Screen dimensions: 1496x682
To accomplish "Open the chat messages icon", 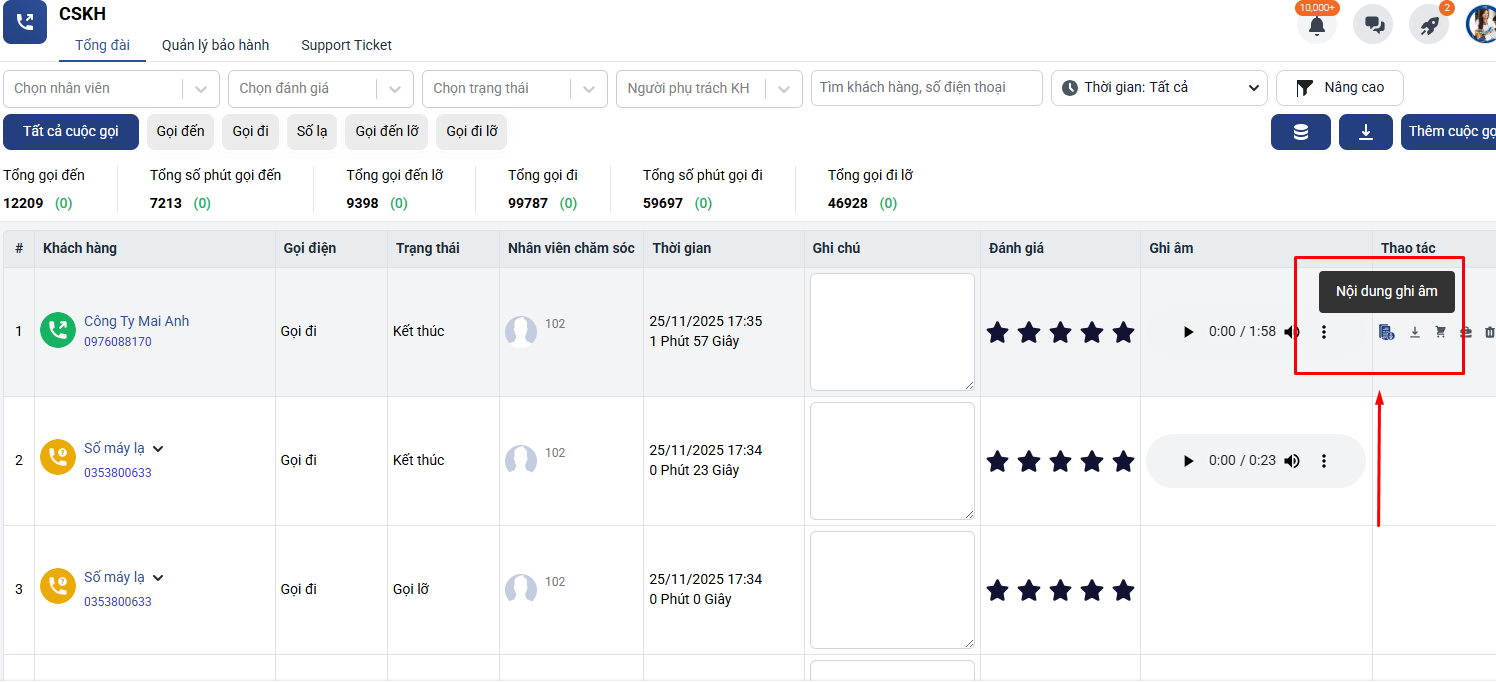I will (x=1373, y=26).
